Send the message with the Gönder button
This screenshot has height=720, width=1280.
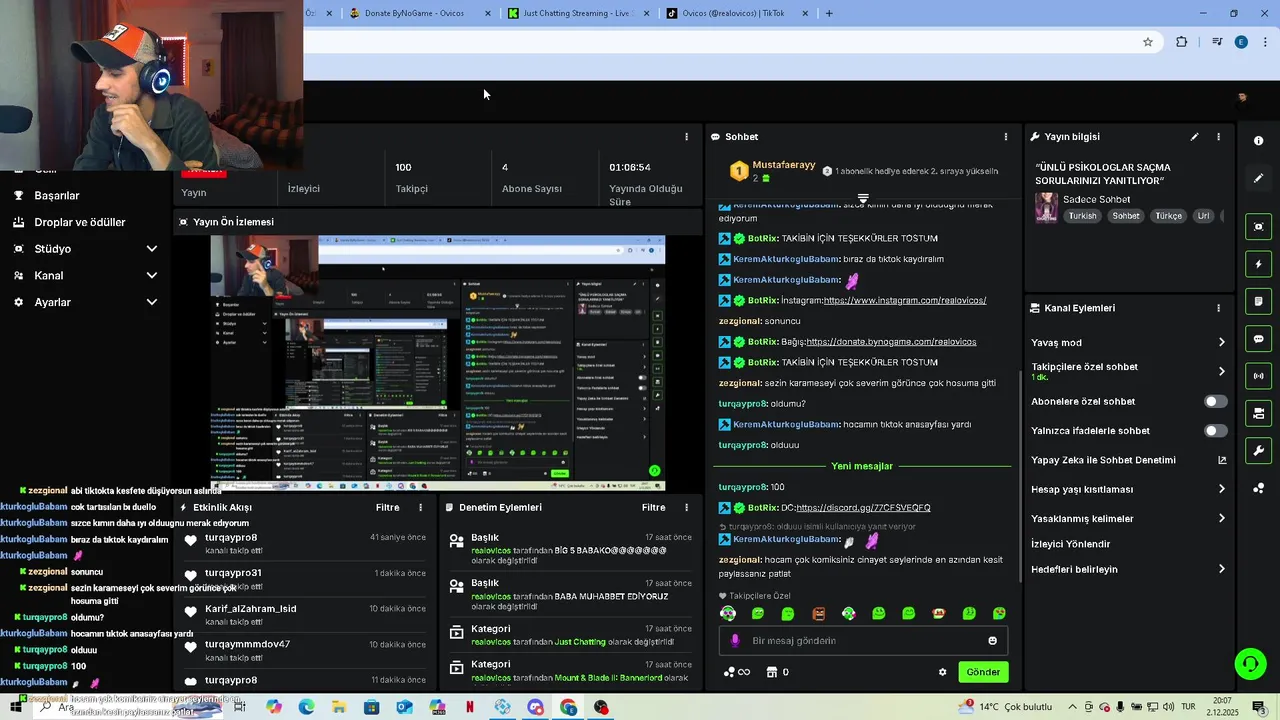click(x=983, y=672)
